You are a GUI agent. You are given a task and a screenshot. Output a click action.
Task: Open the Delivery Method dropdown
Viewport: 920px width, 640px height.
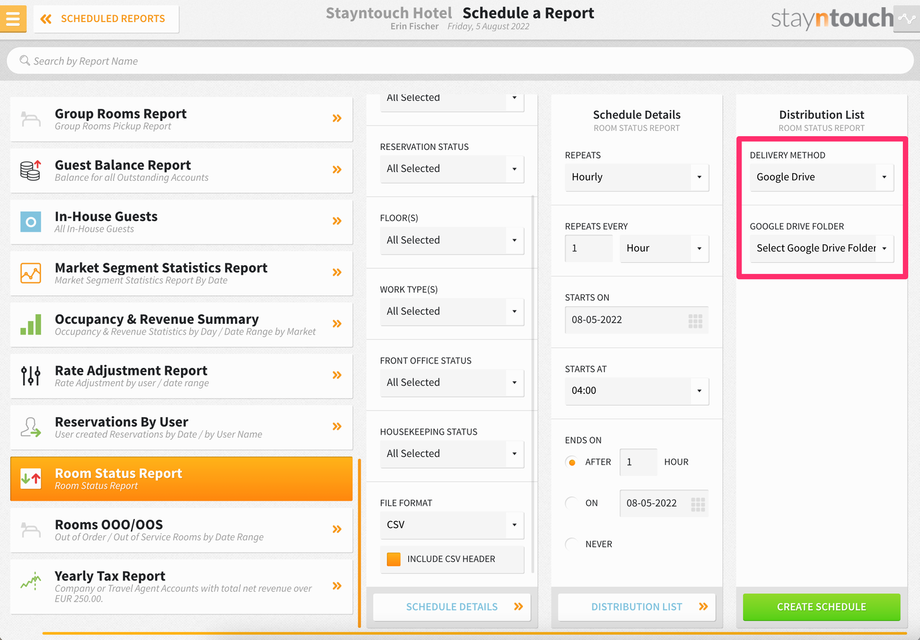pyautogui.click(x=821, y=177)
